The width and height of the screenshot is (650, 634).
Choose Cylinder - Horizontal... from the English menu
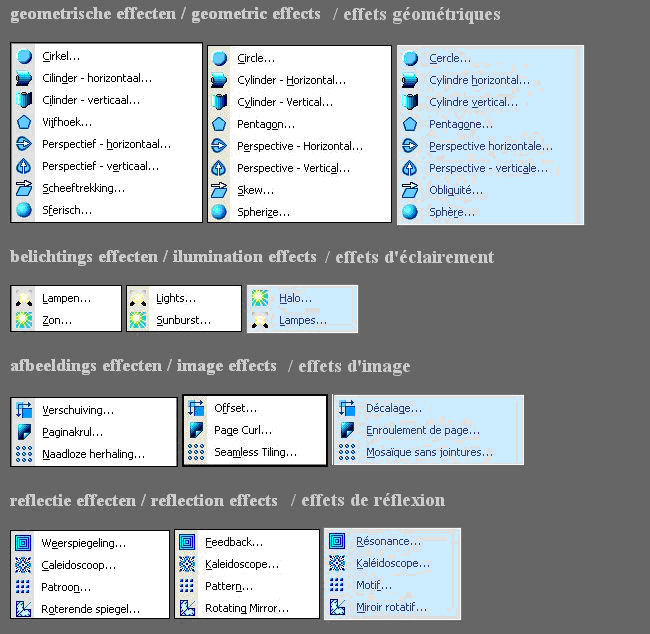click(x=291, y=80)
